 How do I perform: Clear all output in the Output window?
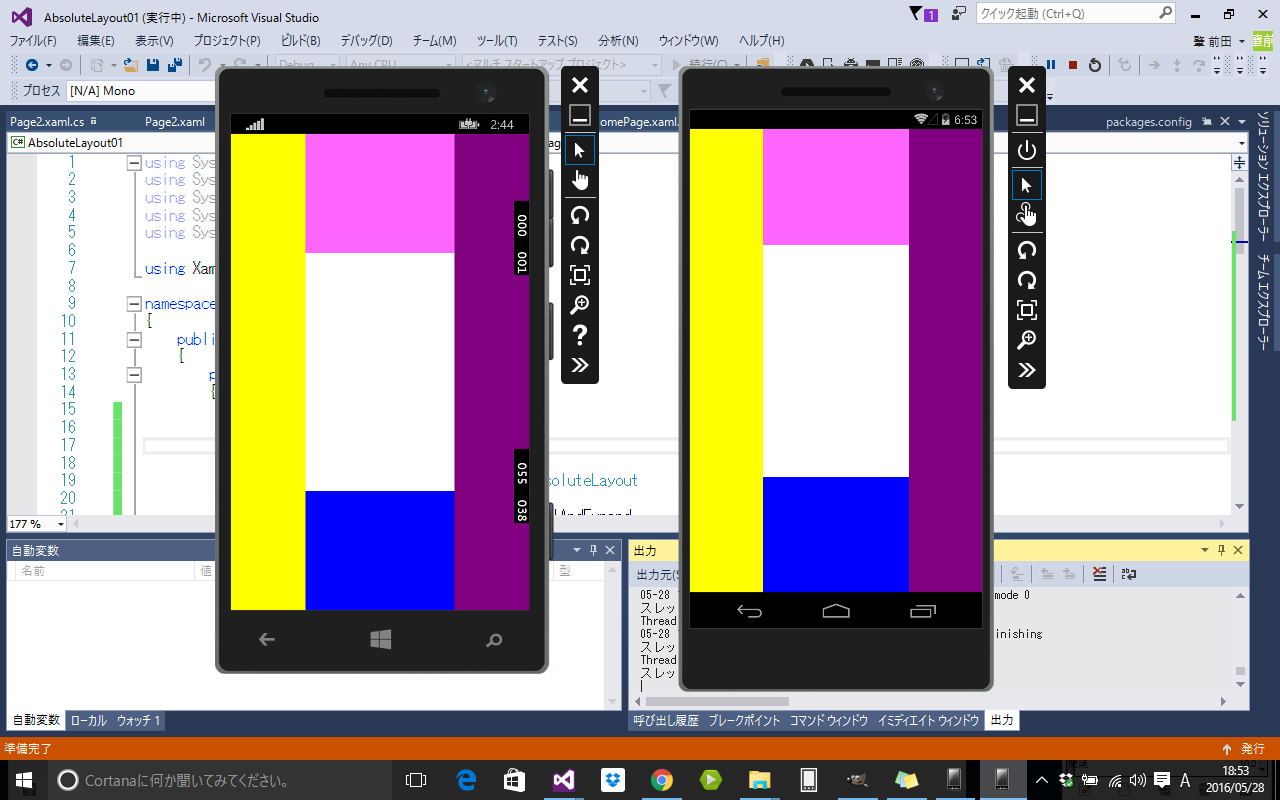(1100, 574)
